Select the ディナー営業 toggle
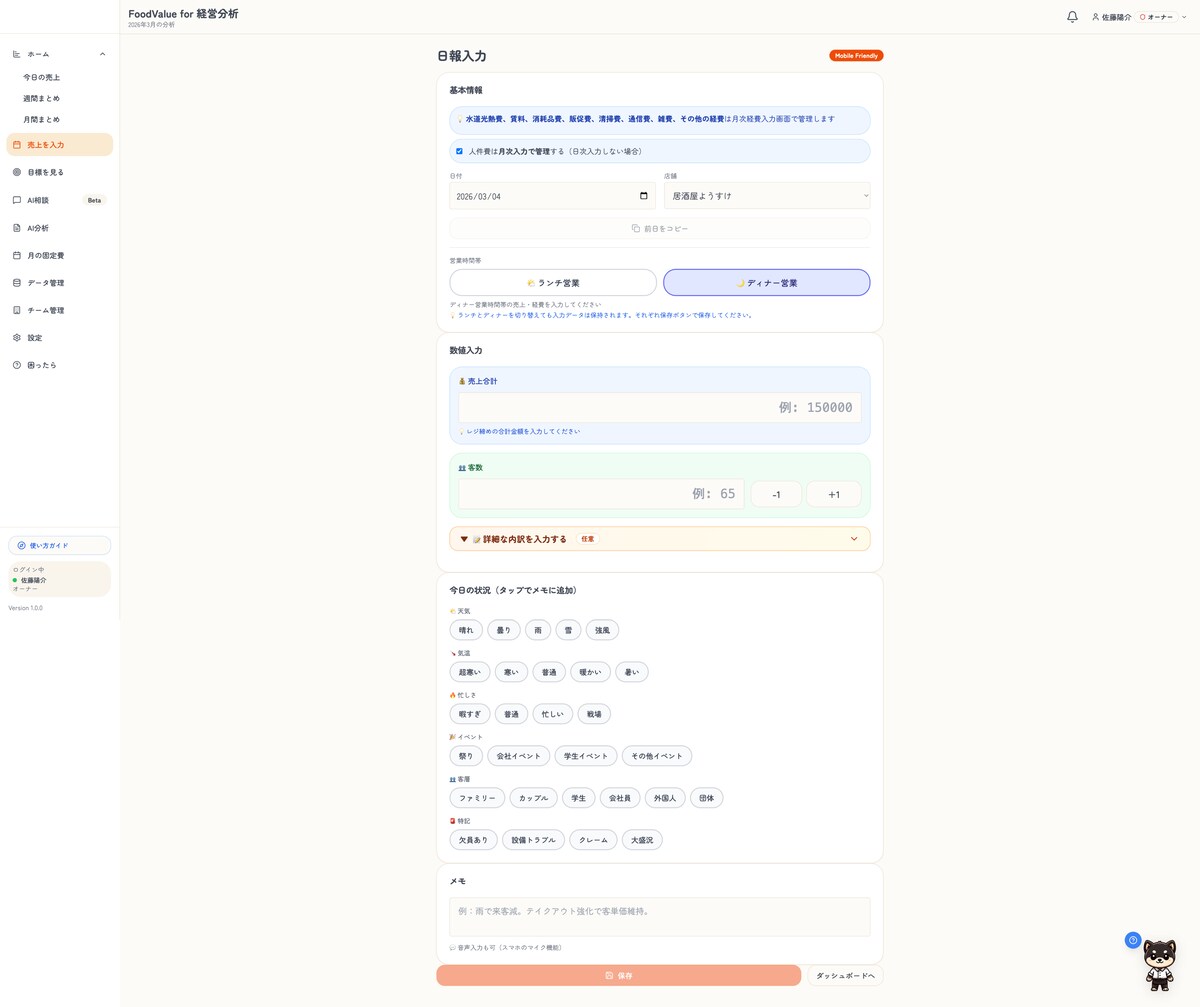 pos(767,283)
